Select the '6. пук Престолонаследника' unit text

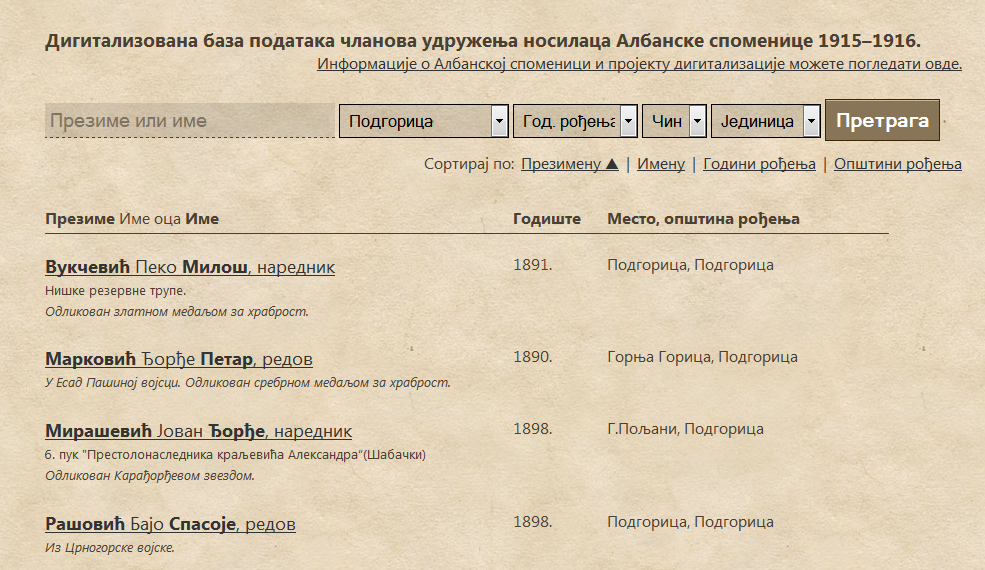(236, 455)
